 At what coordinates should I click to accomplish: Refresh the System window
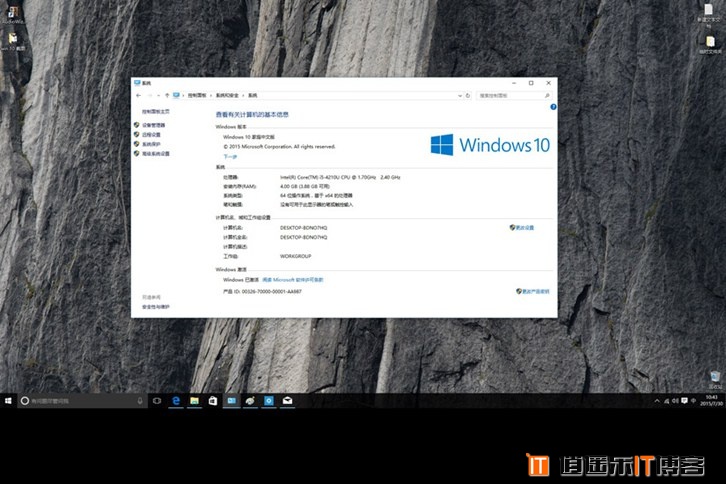[468, 95]
